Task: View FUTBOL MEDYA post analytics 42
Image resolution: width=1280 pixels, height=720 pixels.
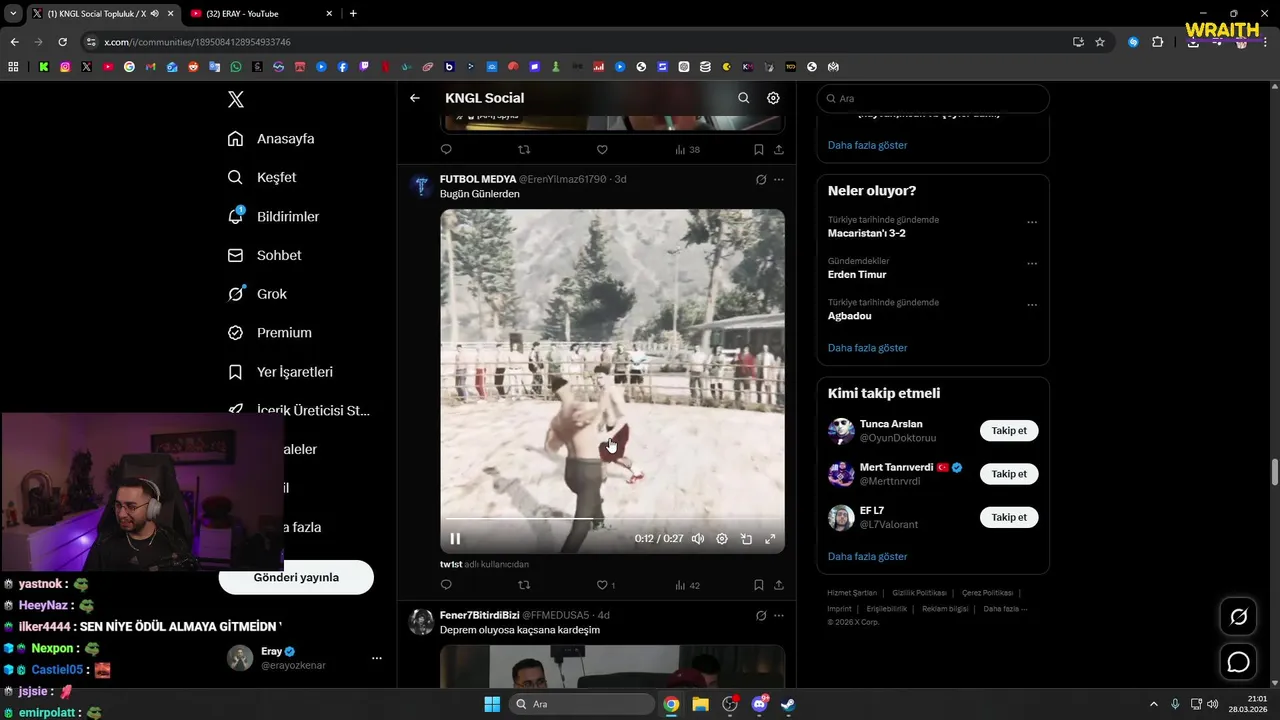Action: coord(687,585)
